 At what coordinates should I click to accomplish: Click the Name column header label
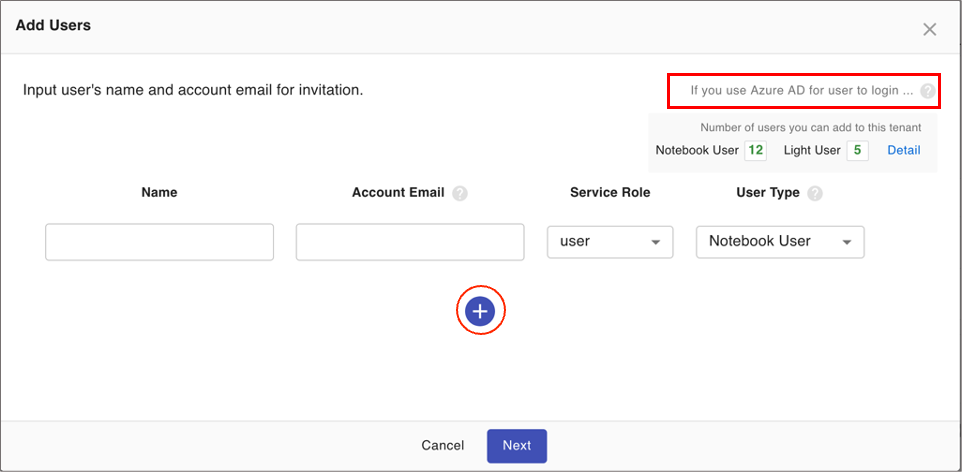point(159,192)
